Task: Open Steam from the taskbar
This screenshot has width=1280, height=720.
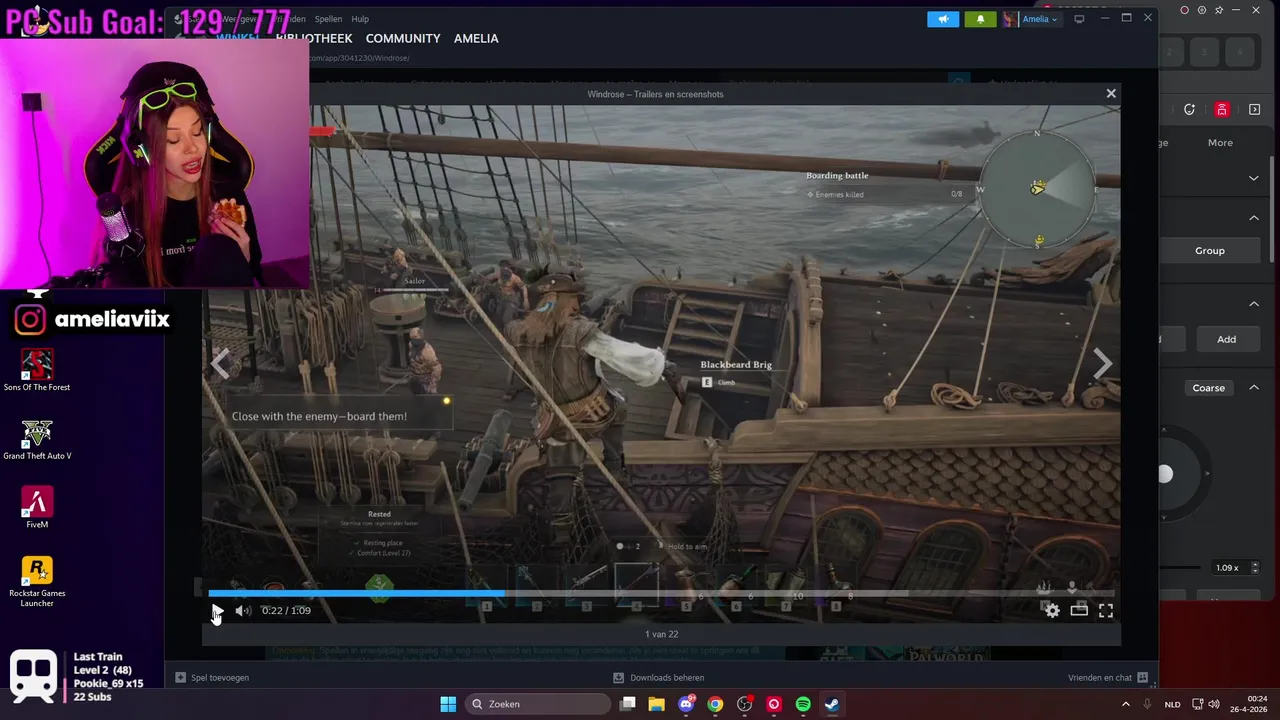Action: click(832, 704)
